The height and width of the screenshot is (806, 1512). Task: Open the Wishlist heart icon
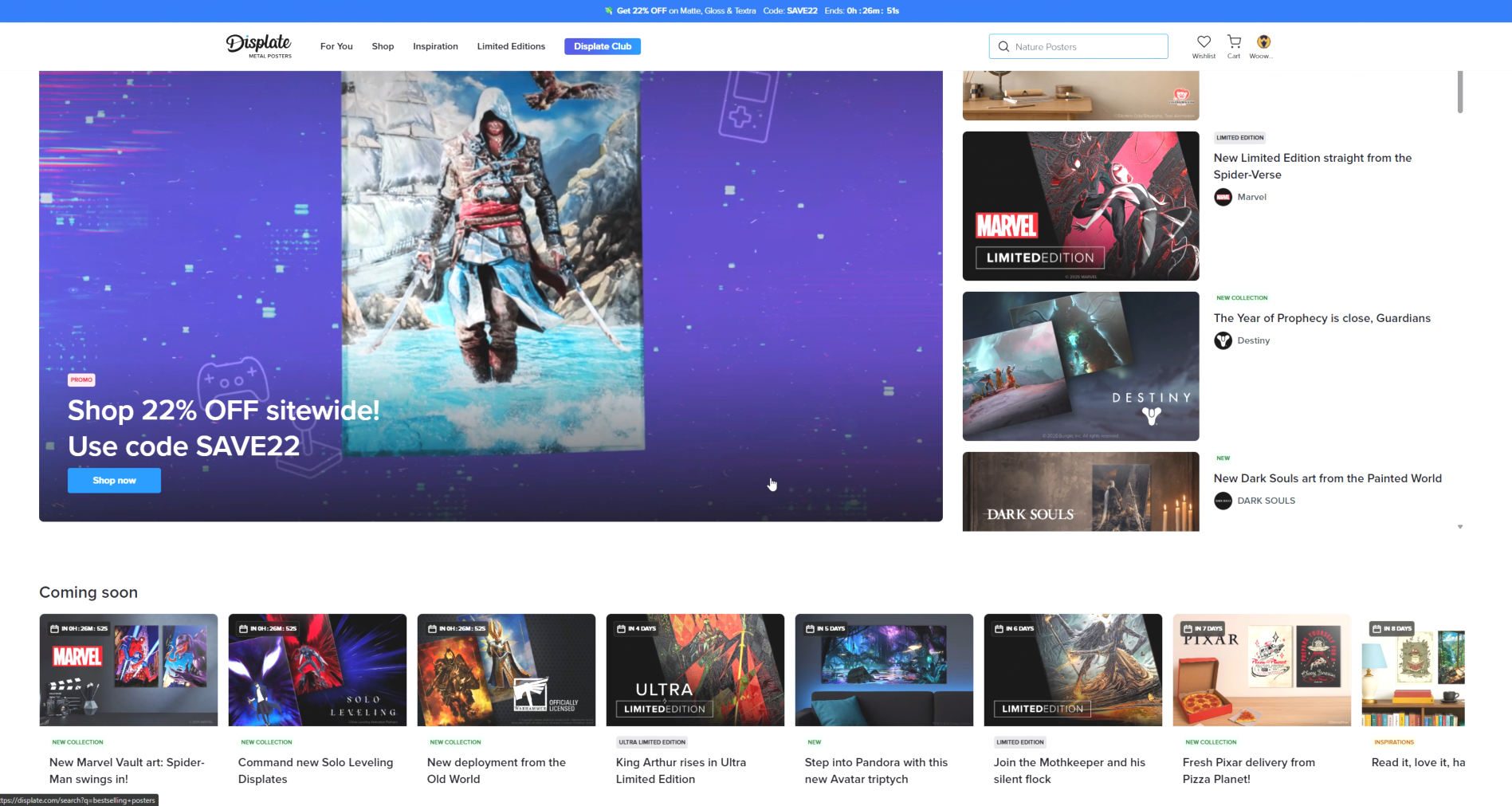1204,42
